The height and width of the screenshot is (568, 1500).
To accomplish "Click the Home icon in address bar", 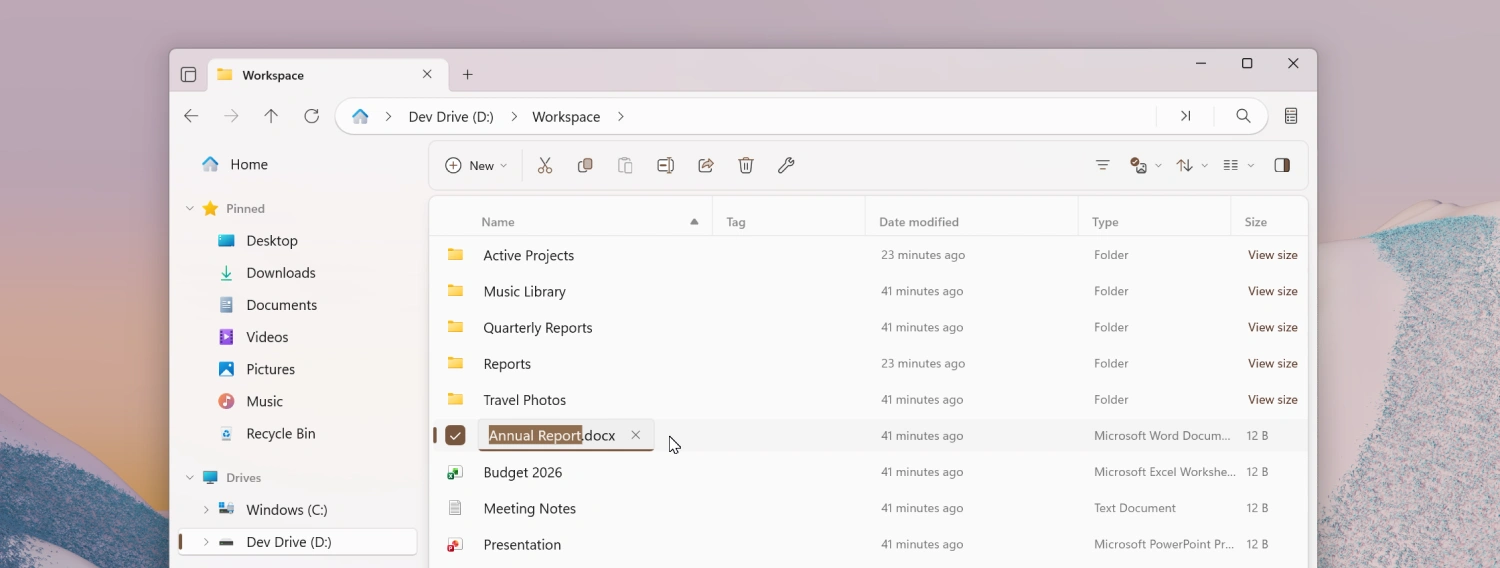I will click(360, 116).
